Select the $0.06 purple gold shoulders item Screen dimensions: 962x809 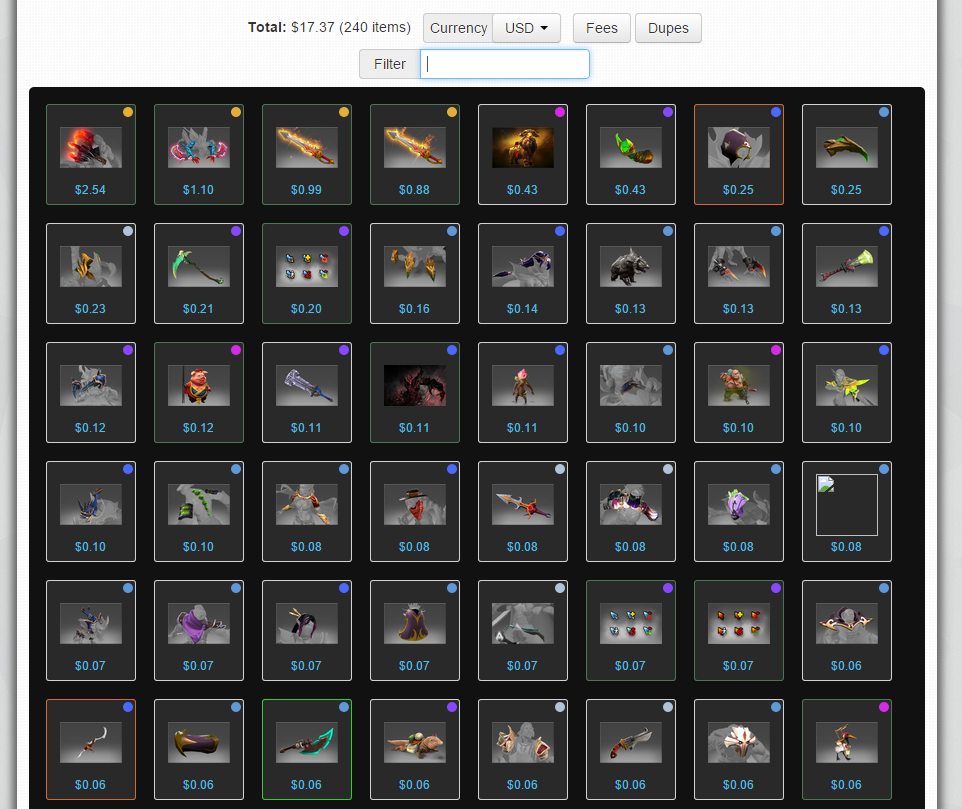(x=847, y=631)
